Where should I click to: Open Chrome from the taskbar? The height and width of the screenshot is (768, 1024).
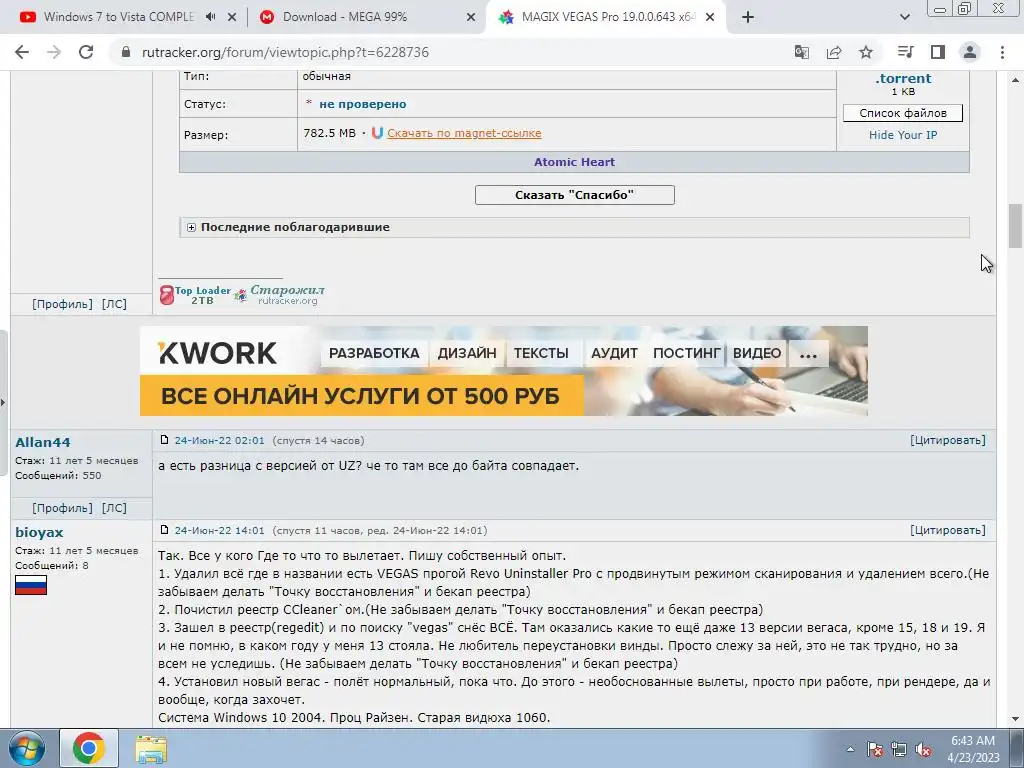click(x=89, y=748)
